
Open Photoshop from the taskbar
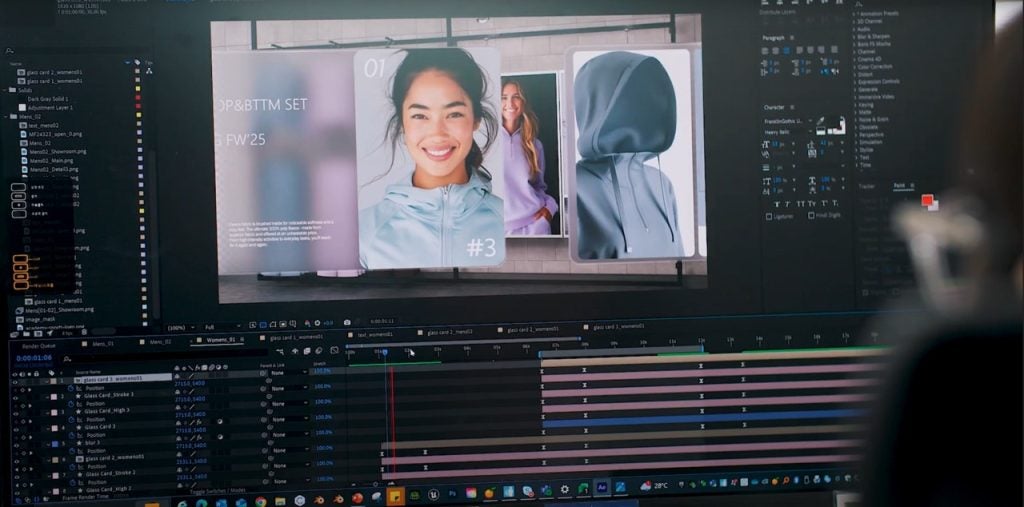(x=452, y=493)
